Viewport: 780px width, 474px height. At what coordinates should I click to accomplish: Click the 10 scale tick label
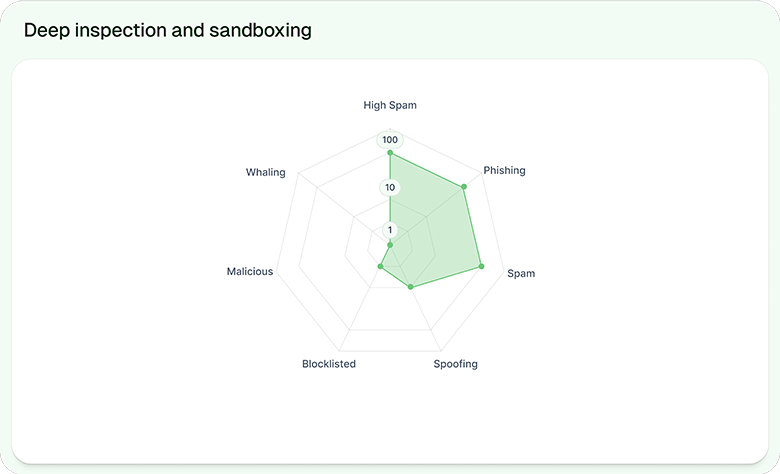click(x=390, y=187)
